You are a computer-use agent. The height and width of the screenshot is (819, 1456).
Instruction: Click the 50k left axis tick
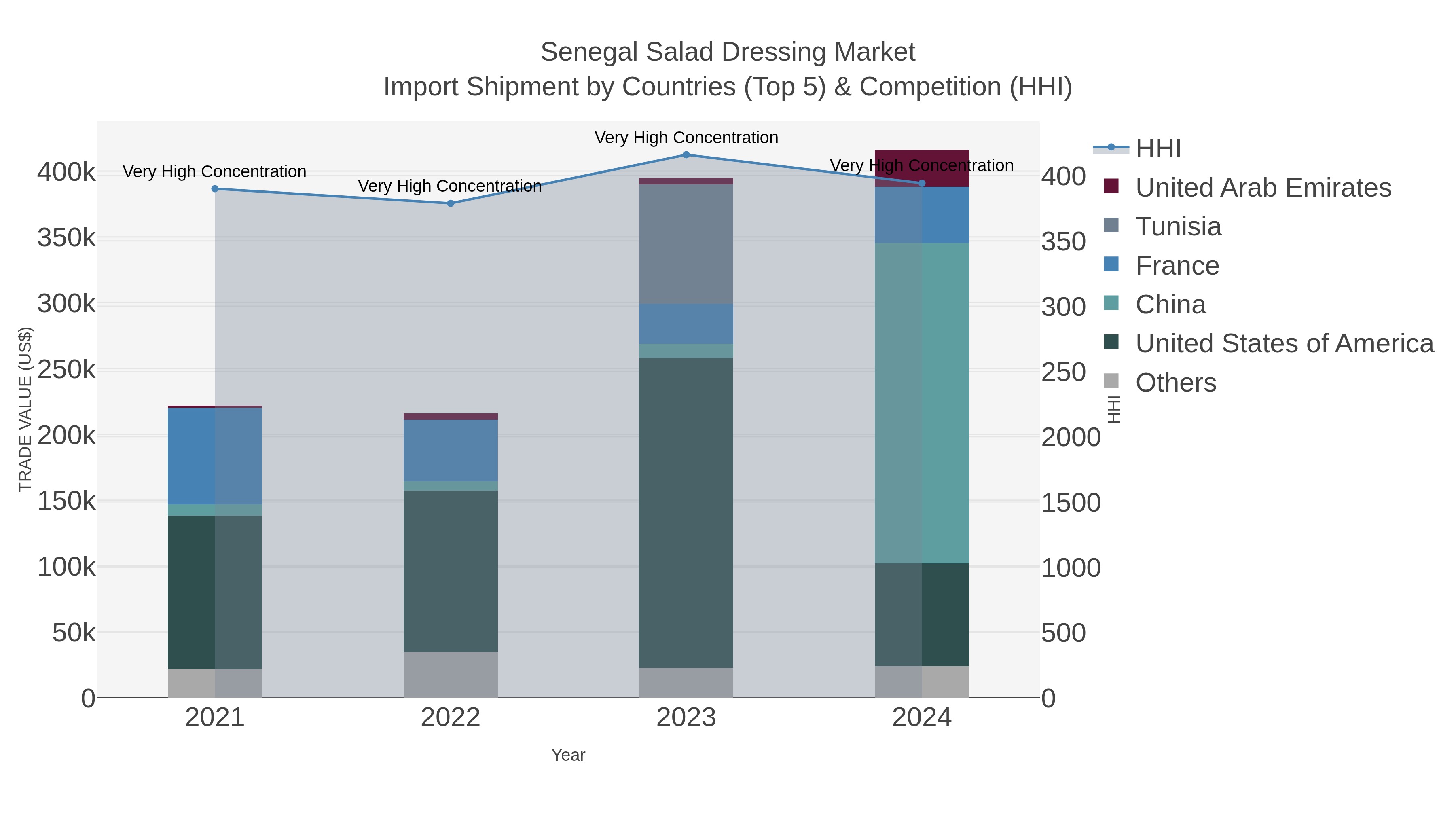click(74, 633)
